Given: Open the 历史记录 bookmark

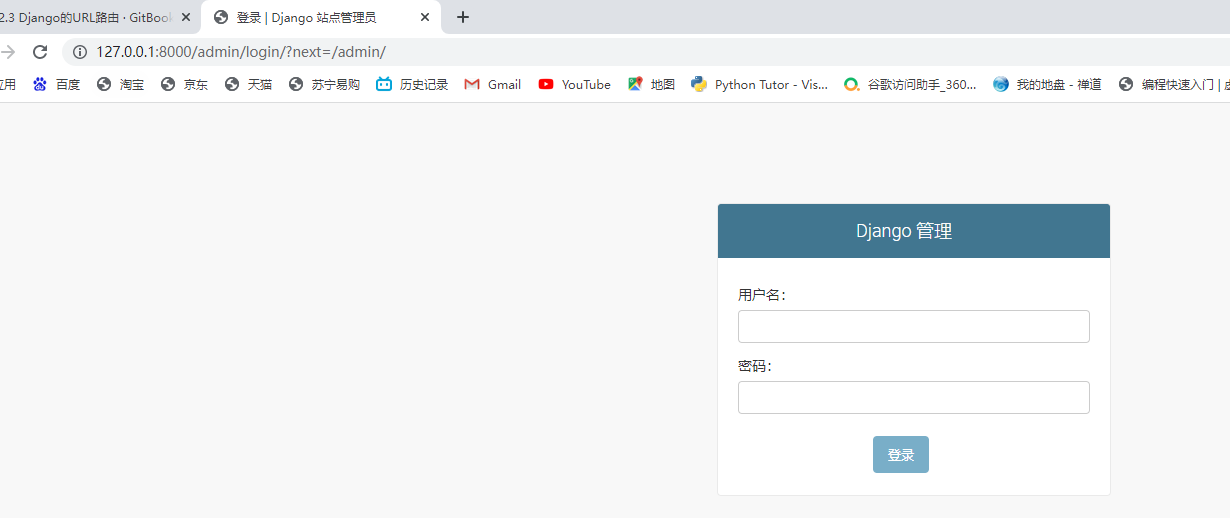Looking at the screenshot, I should click(x=413, y=85).
